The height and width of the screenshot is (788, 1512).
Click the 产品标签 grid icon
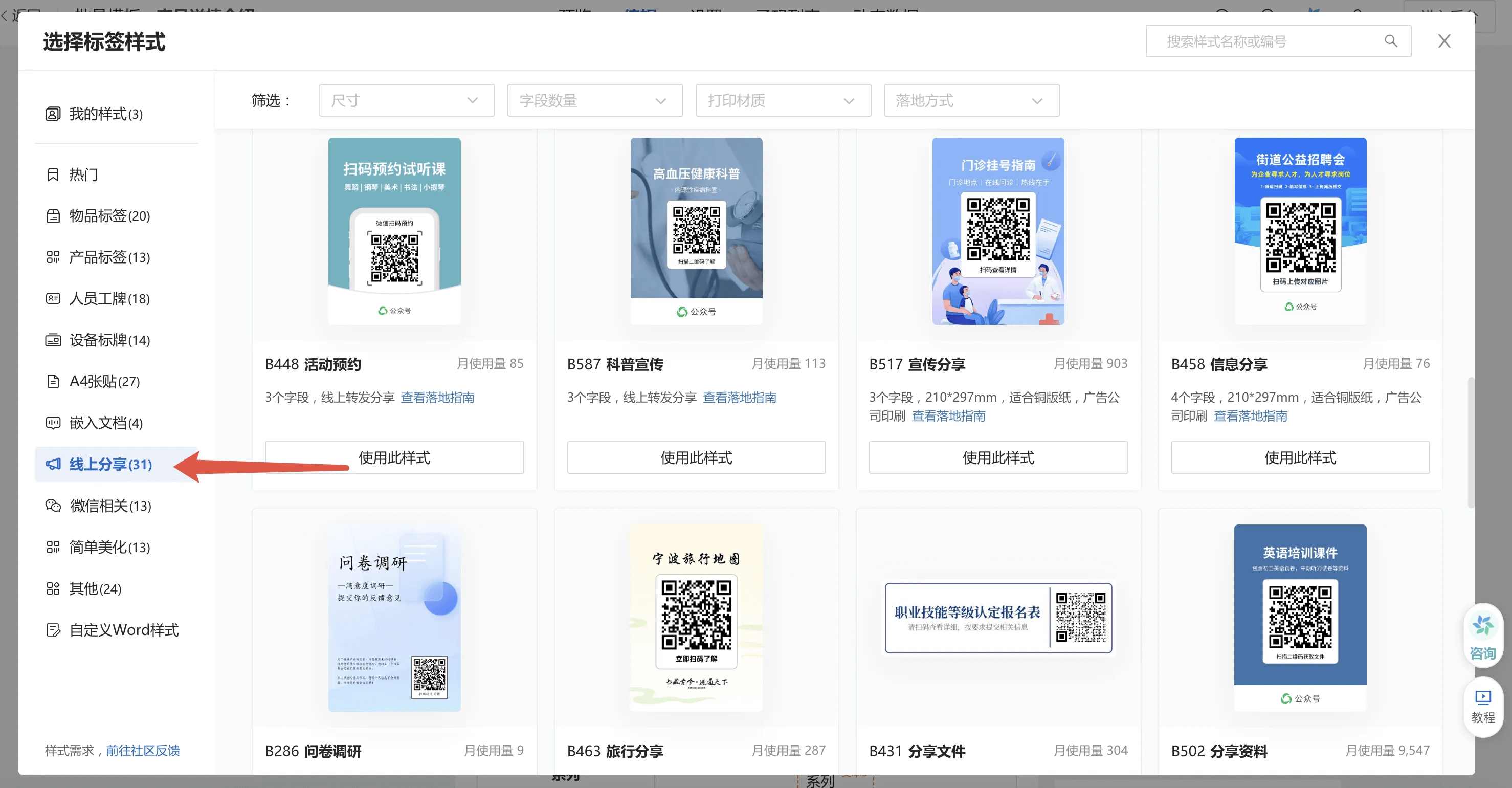pyautogui.click(x=53, y=257)
